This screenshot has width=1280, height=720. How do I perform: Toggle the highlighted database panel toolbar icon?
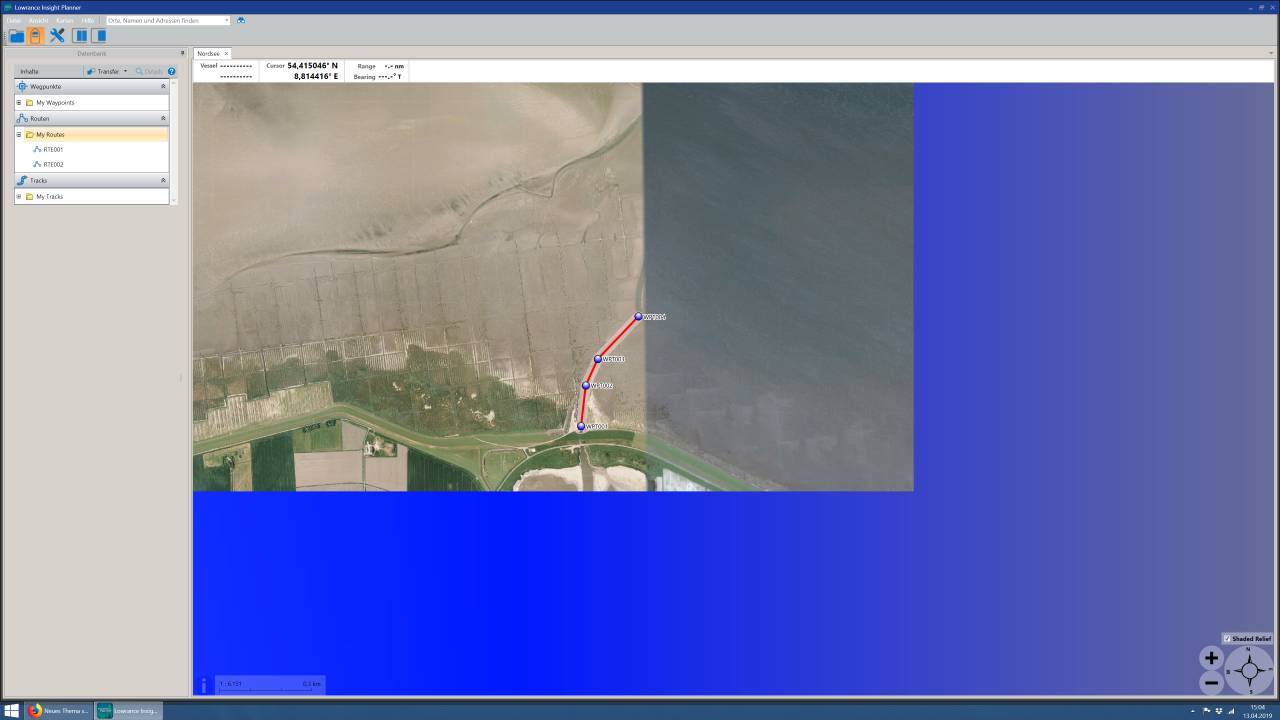click(36, 36)
